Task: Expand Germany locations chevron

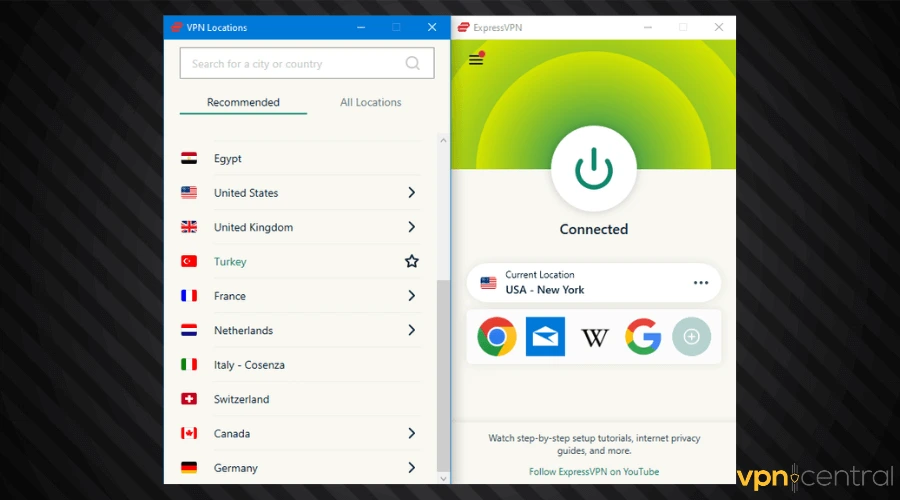Action: (x=412, y=468)
